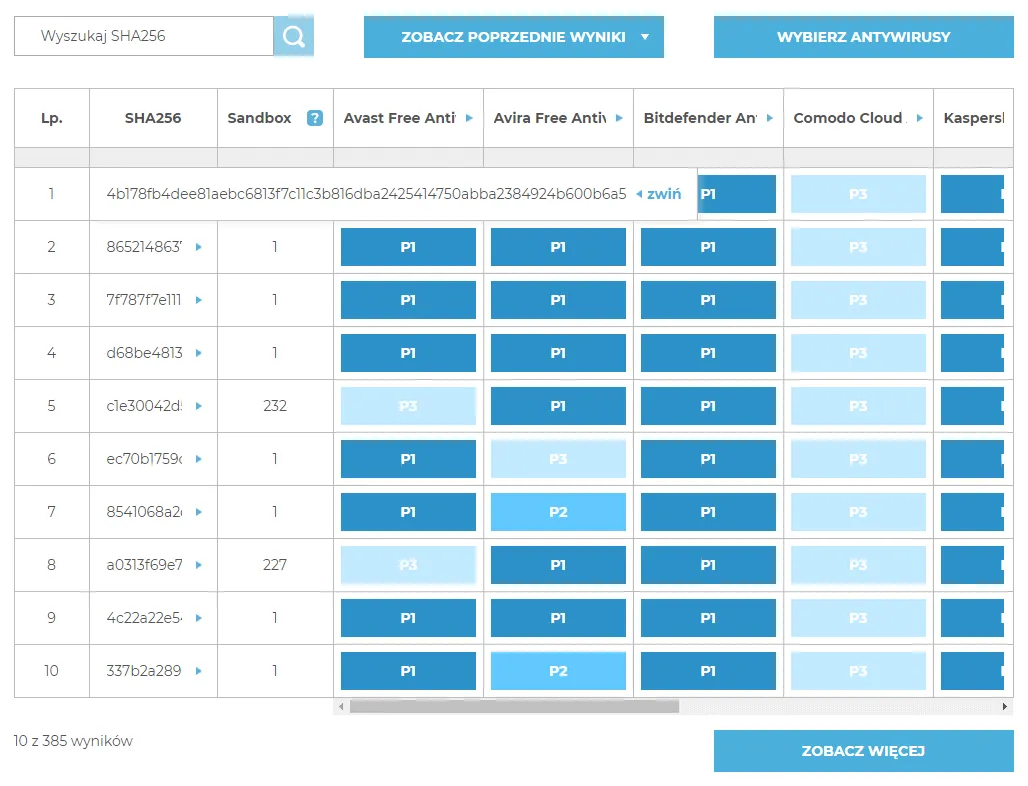Expand the SHA256 hash in row 2
1028x786 pixels.
click(x=199, y=247)
